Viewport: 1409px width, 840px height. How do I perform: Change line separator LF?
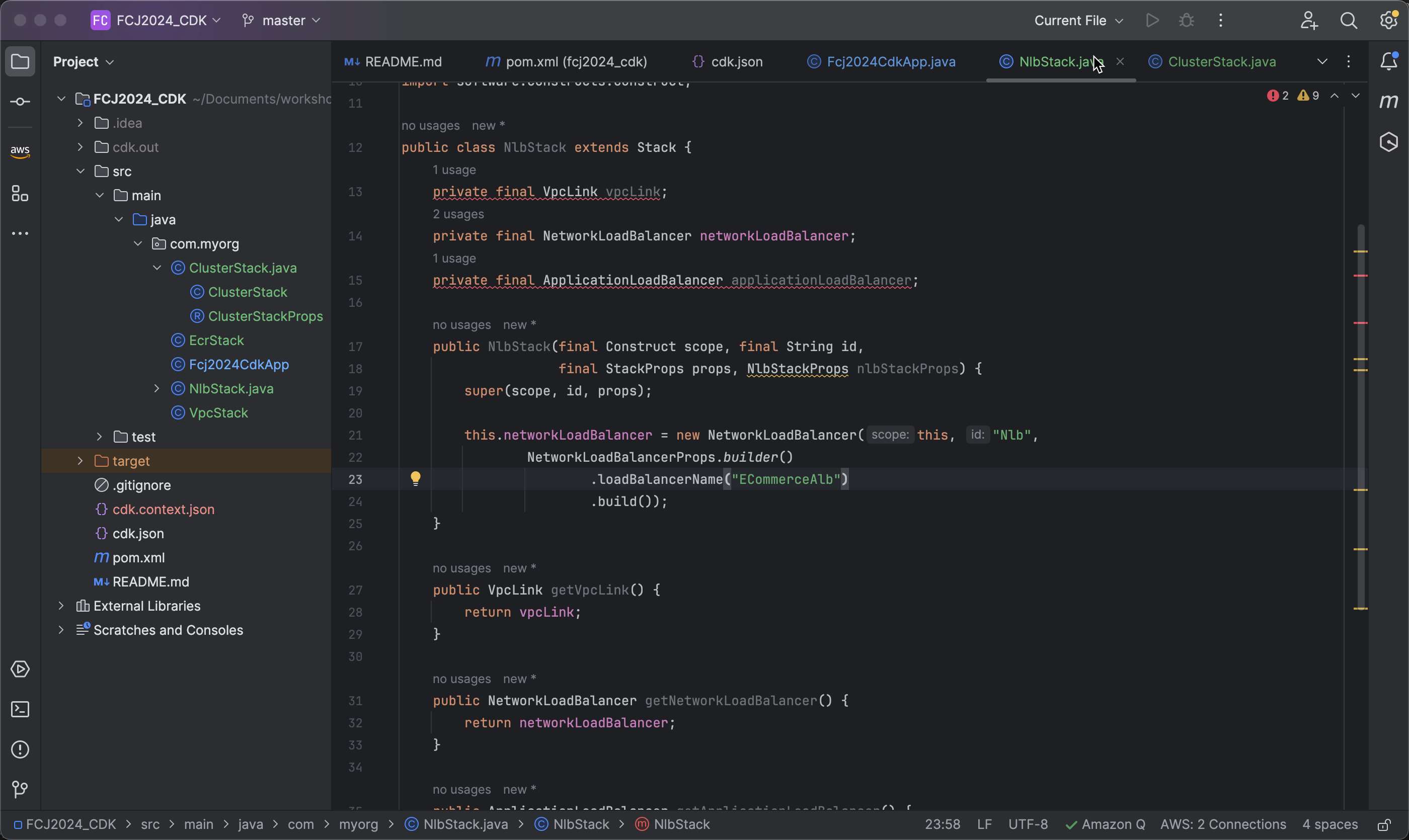pyautogui.click(x=984, y=825)
